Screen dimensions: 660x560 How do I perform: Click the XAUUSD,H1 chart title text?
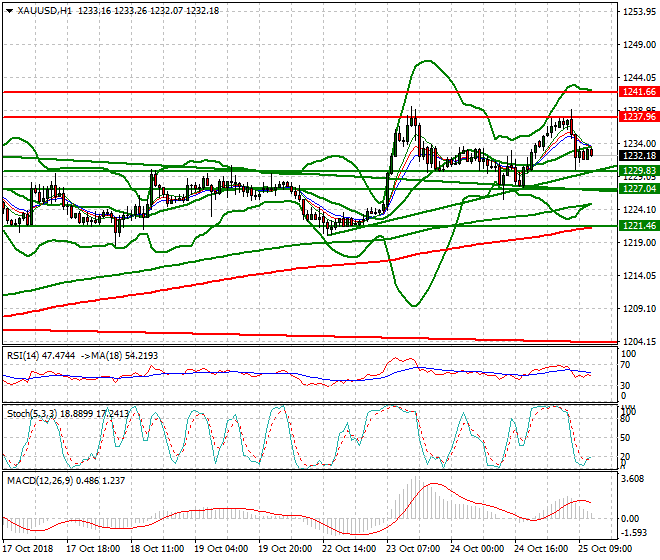45,11
